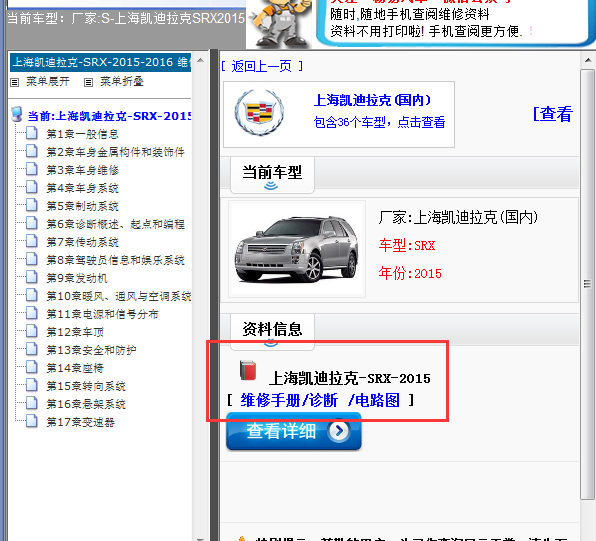Open chapter 第3章车身维修
The image size is (596, 541).
(x=82, y=170)
